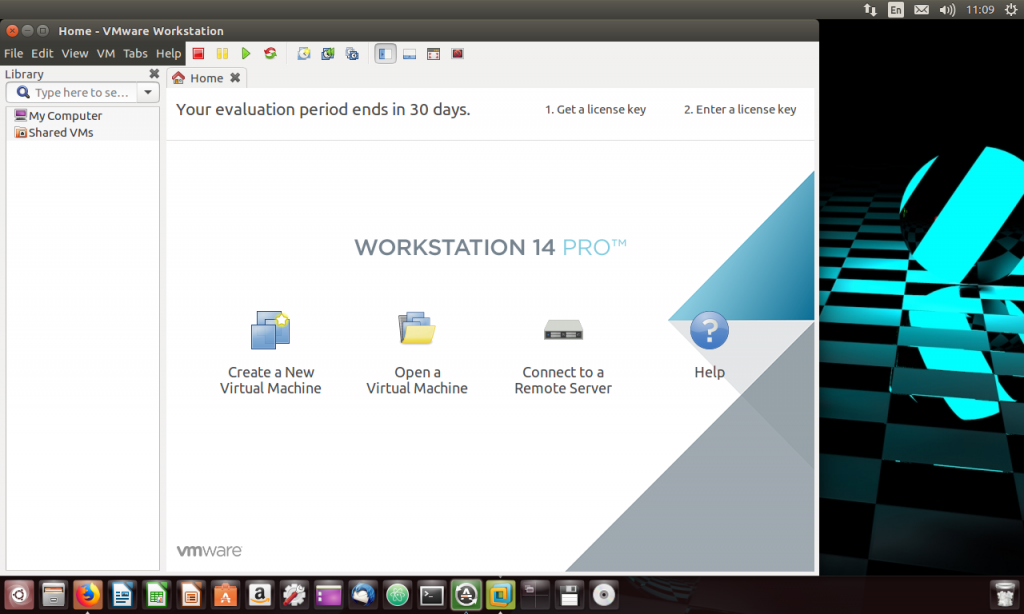Click the green Power On play icon
Image resolution: width=1024 pixels, height=614 pixels.
(x=246, y=53)
